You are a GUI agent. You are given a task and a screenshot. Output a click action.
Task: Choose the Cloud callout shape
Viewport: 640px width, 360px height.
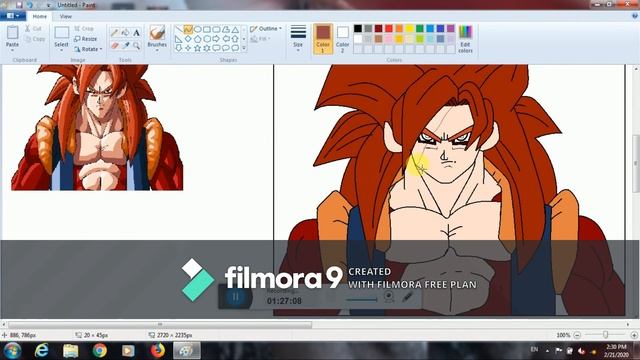click(x=235, y=48)
